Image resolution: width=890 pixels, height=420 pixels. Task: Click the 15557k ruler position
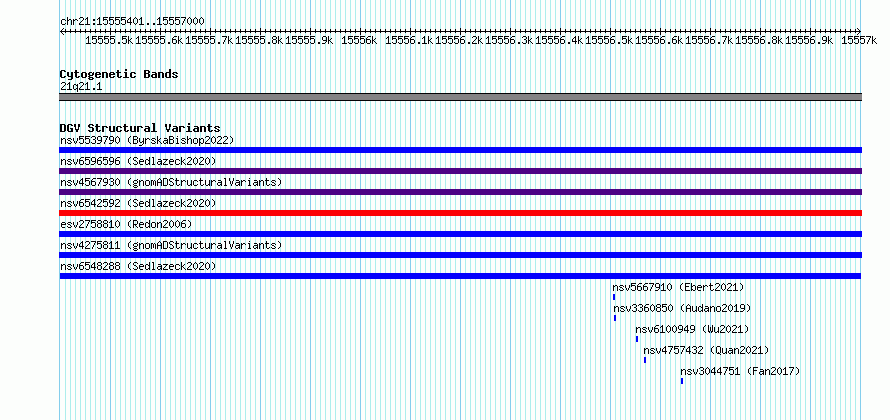coord(859,40)
